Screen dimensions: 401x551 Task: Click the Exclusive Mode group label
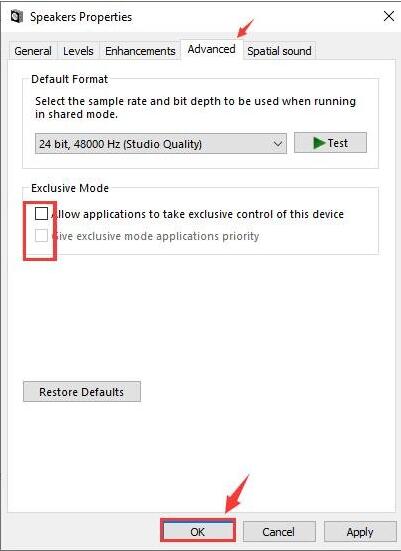tap(70, 188)
